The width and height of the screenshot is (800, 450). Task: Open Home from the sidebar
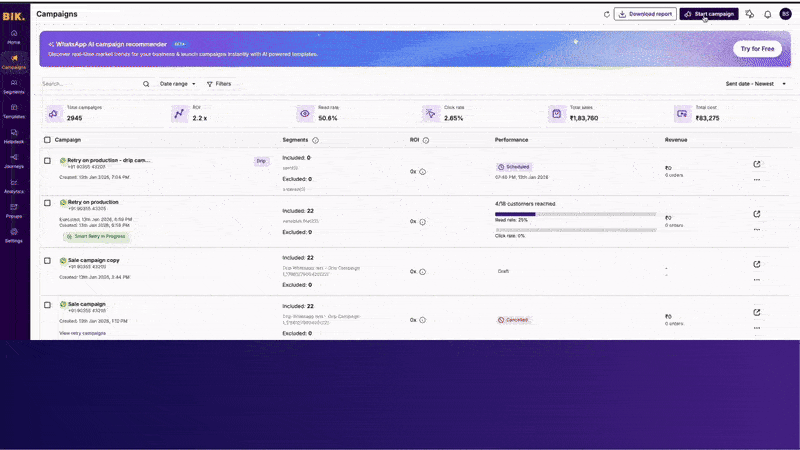pyautogui.click(x=14, y=37)
